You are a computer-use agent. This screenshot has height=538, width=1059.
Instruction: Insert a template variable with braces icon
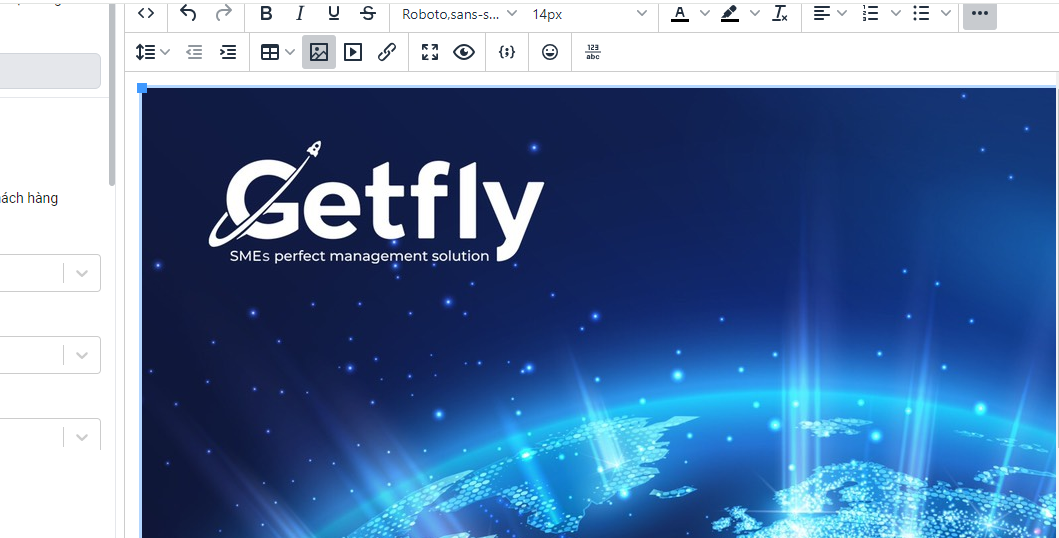[507, 52]
